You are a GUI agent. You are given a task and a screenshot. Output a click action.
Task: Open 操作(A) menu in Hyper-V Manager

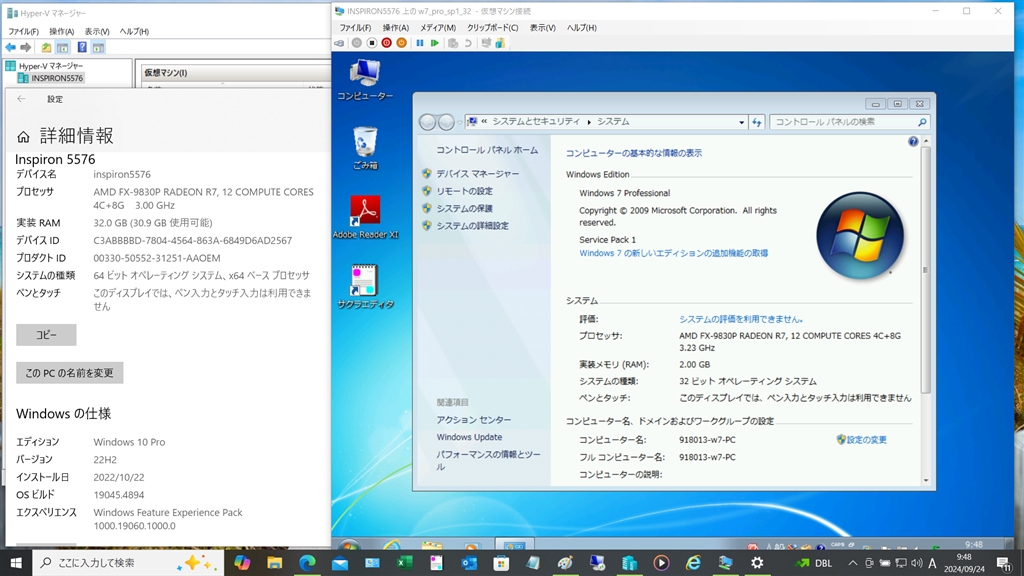tap(61, 31)
